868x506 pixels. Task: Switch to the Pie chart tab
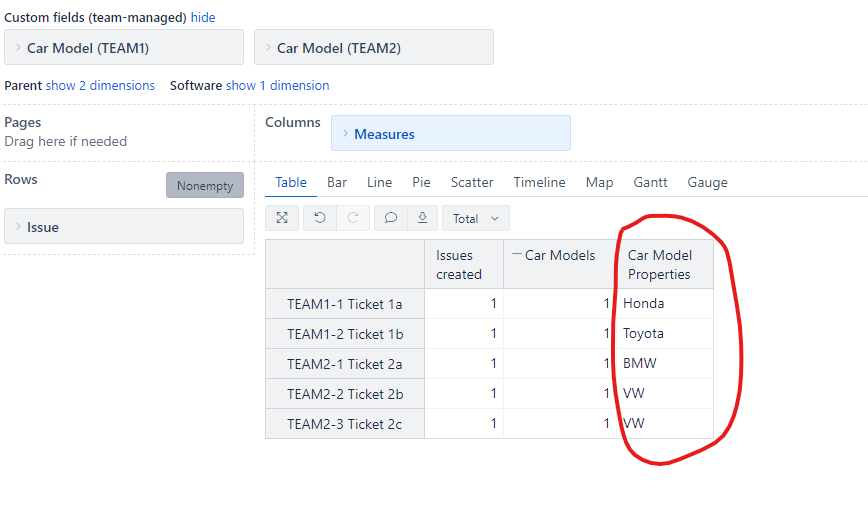pos(421,182)
